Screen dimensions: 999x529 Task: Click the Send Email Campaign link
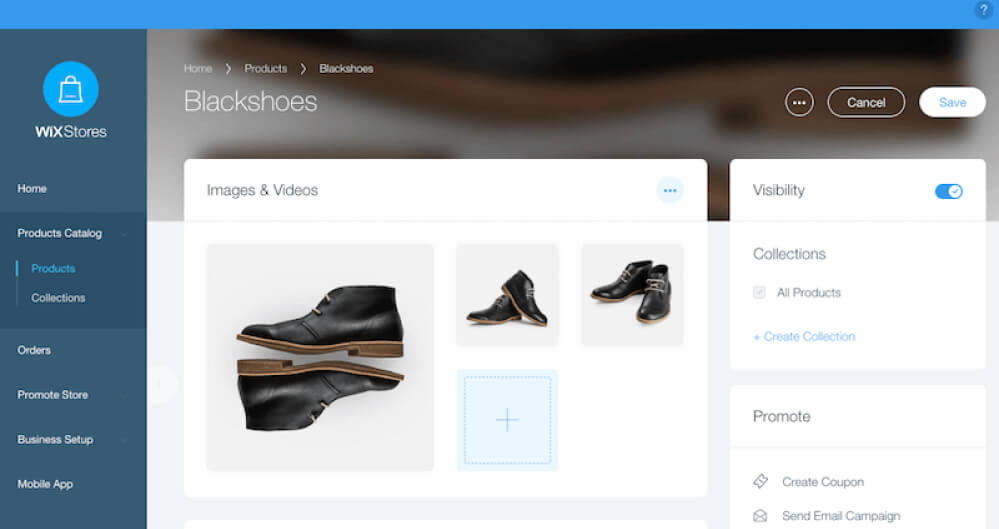click(841, 516)
